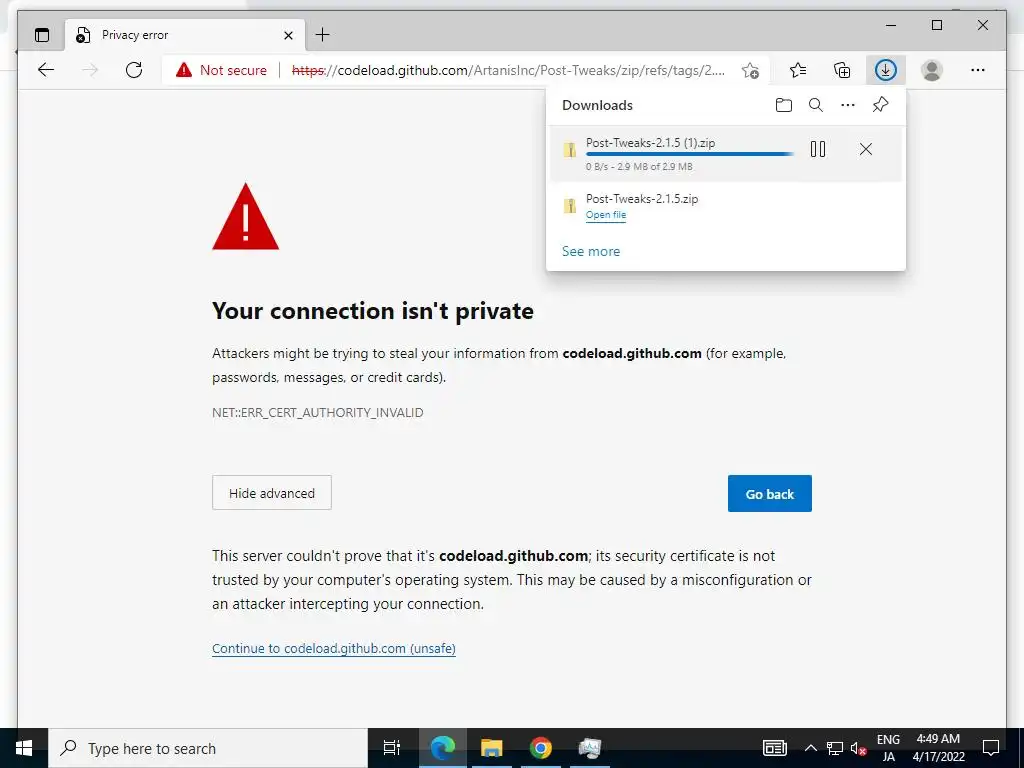Open the system monitor app on taskbar
The height and width of the screenshot is (768, 1024).
click(590, 748)
